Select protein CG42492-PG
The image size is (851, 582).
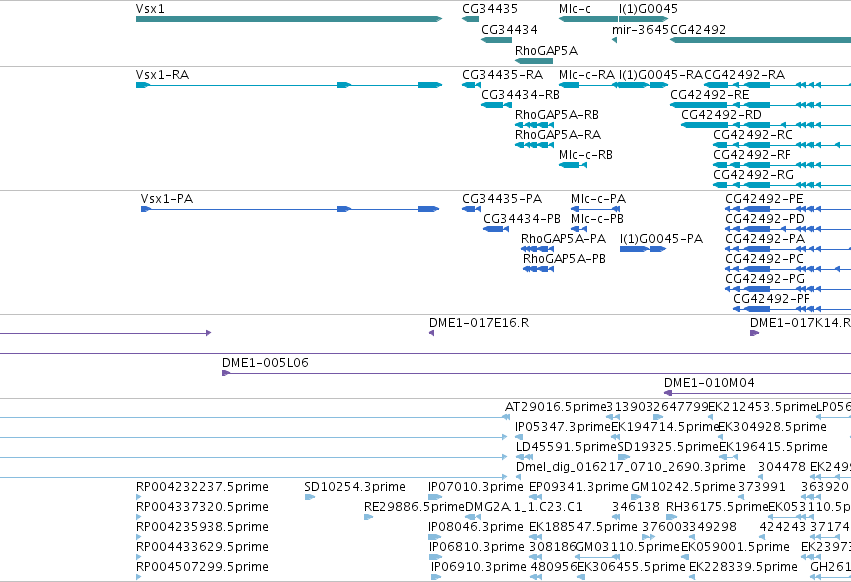click(788, 289)
